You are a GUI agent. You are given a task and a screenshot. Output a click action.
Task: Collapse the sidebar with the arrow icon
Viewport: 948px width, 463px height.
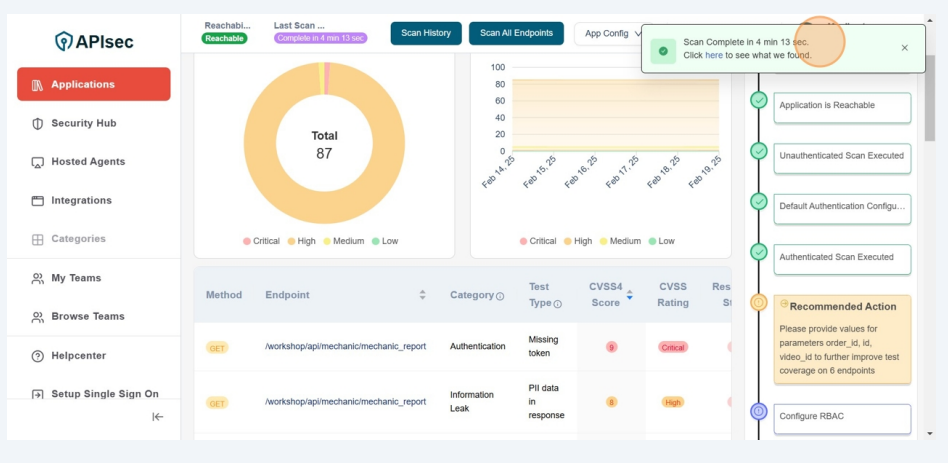click(x=158, y=417)
